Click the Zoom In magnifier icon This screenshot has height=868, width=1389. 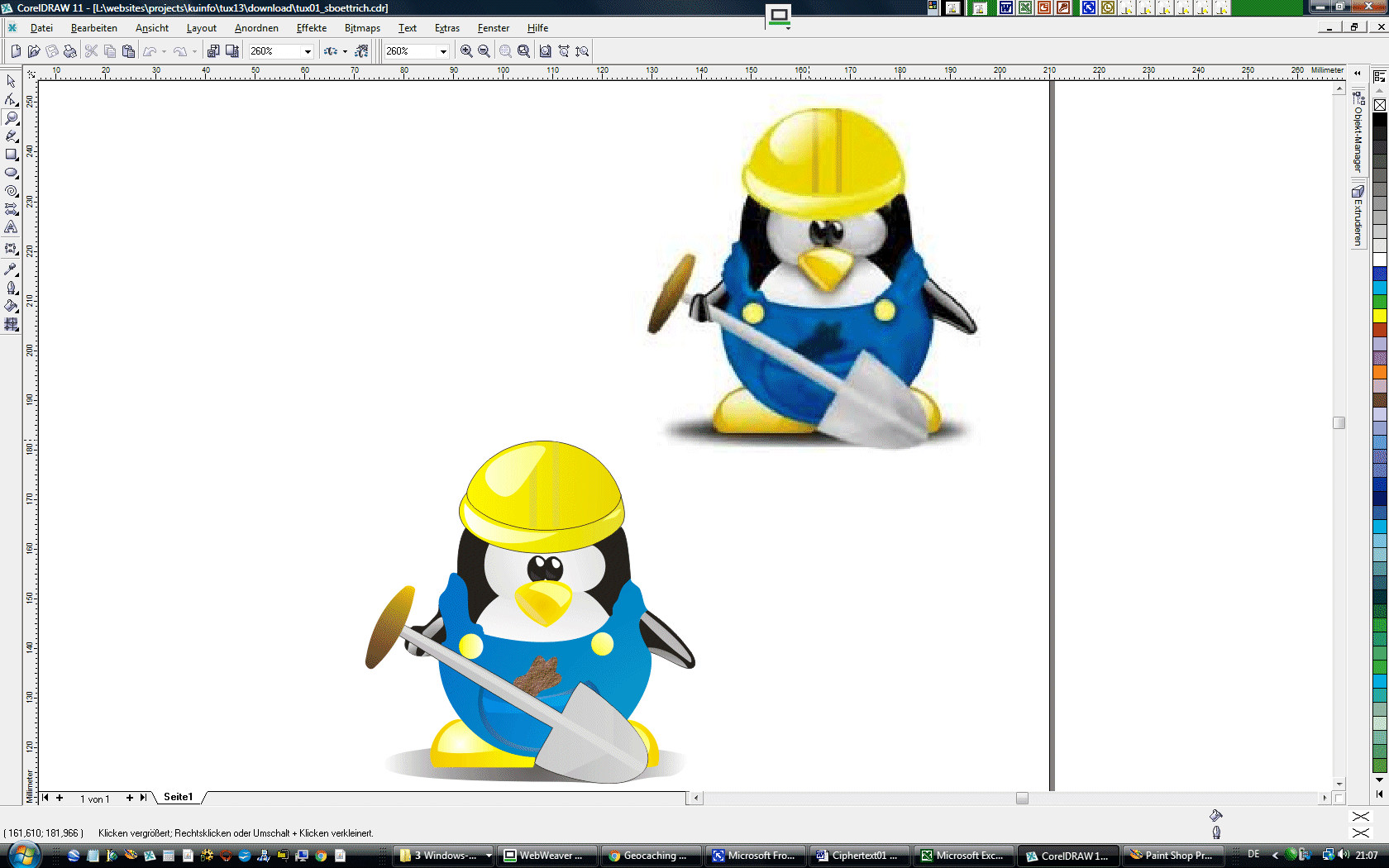(466, 51)
